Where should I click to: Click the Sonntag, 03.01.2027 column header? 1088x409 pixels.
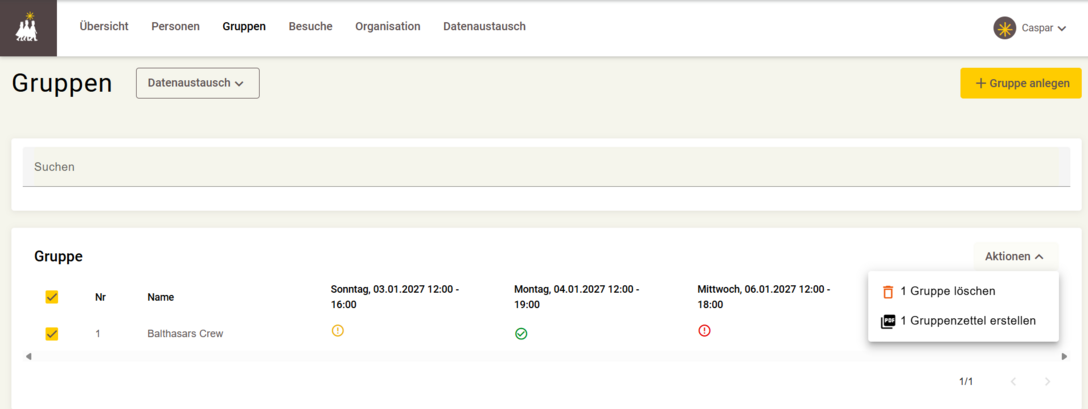pos(395,297)
